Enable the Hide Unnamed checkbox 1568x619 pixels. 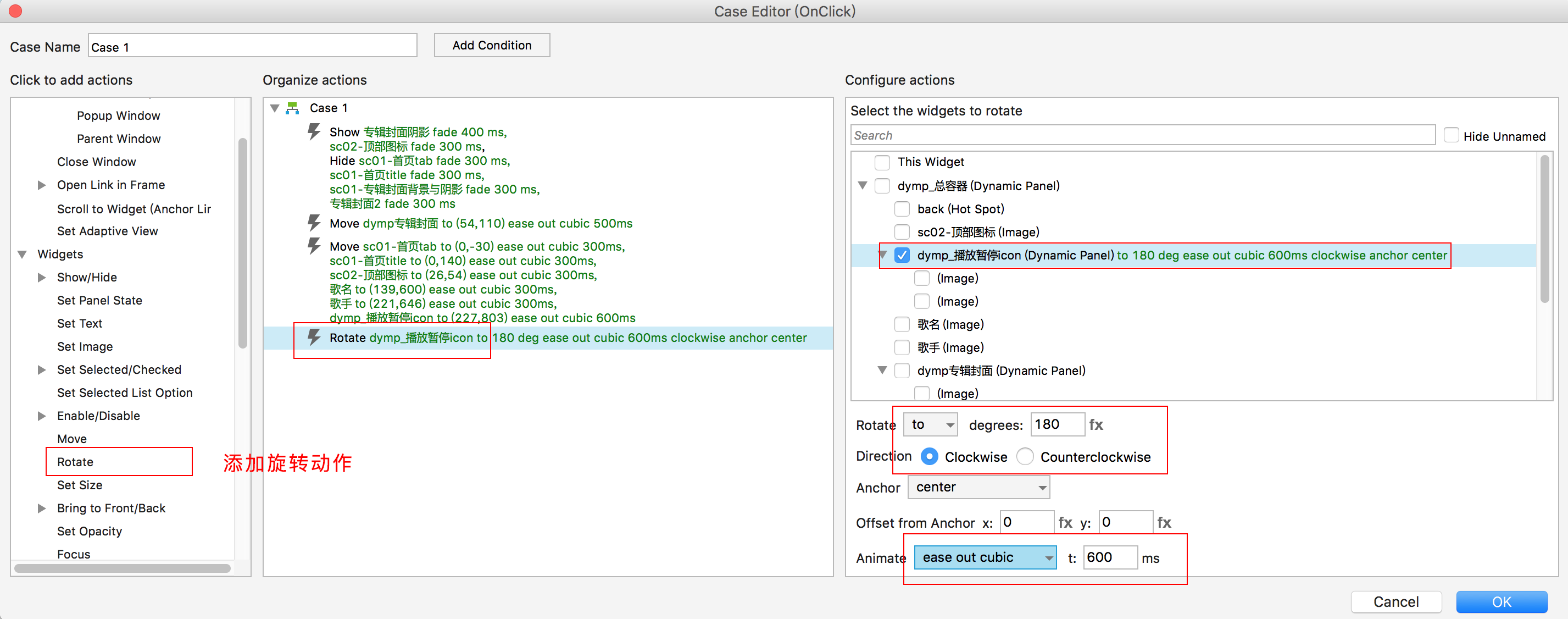click(x=1451, y=135)
